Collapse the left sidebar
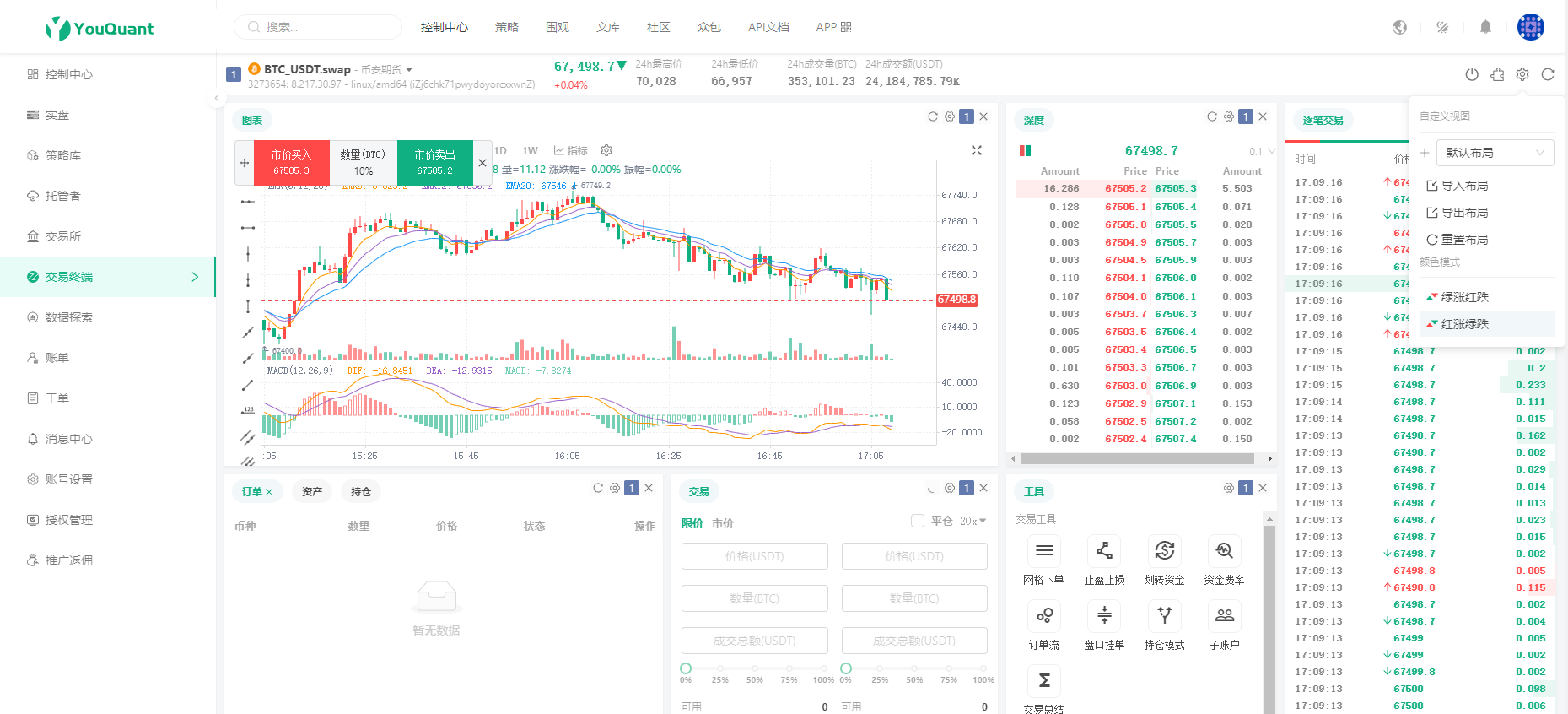Screen dimensions: 1568x714 [217, 98]
